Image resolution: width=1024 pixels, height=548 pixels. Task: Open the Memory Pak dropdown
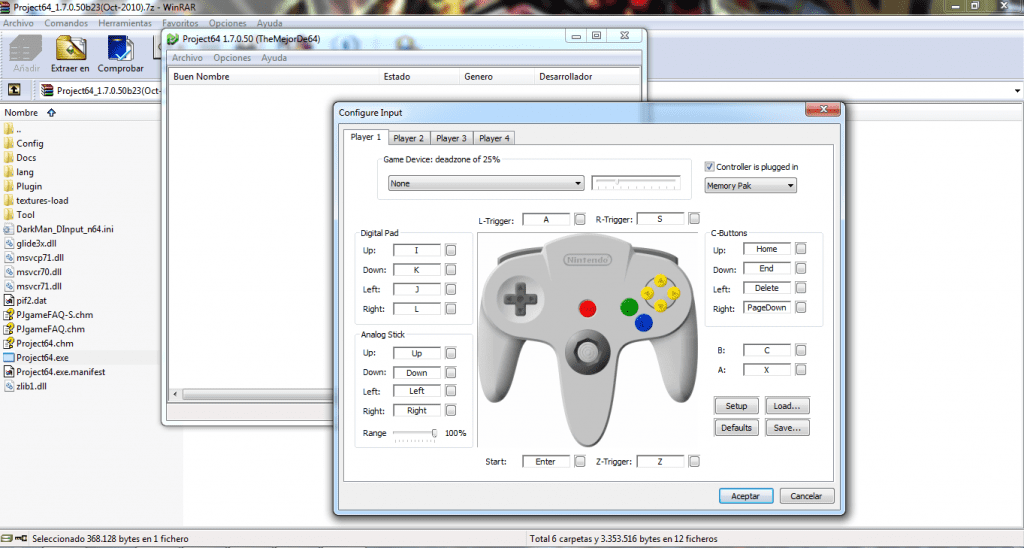coord(750,185)
